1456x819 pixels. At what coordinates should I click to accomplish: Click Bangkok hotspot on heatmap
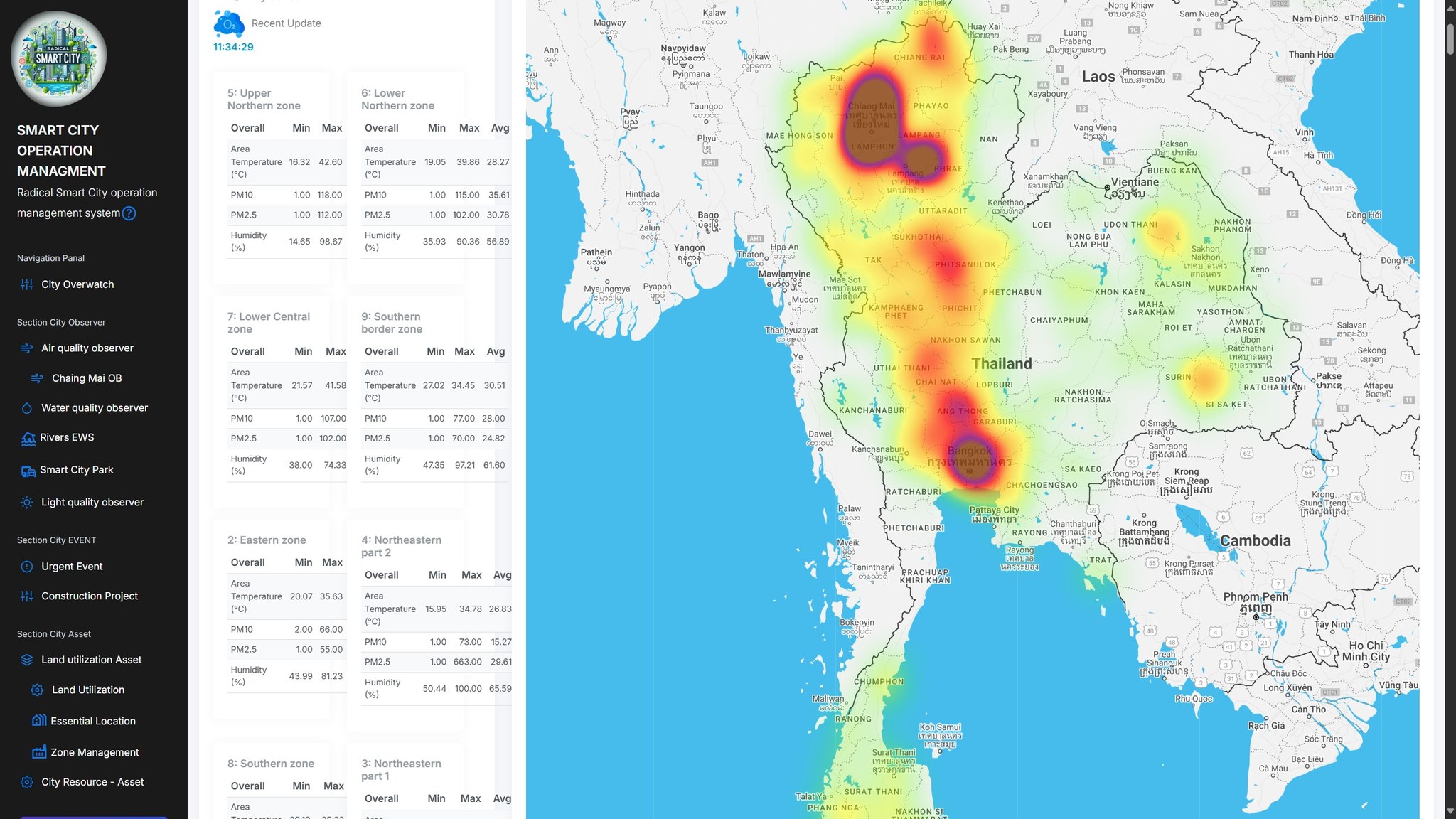pos(971,461)
